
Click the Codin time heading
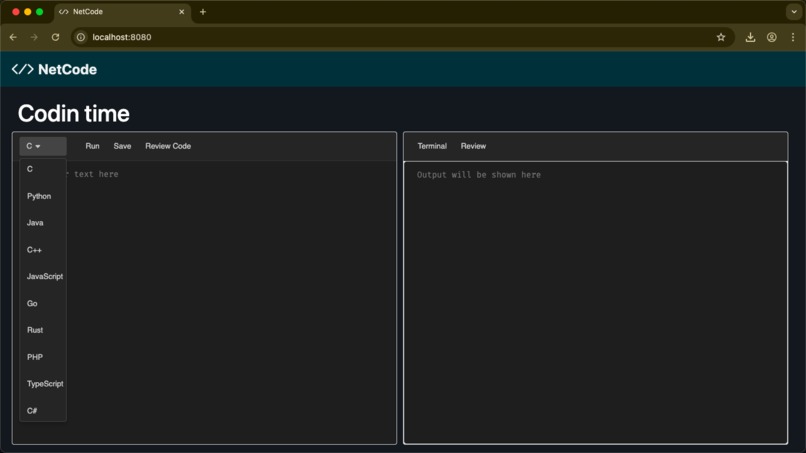[74, 114]
